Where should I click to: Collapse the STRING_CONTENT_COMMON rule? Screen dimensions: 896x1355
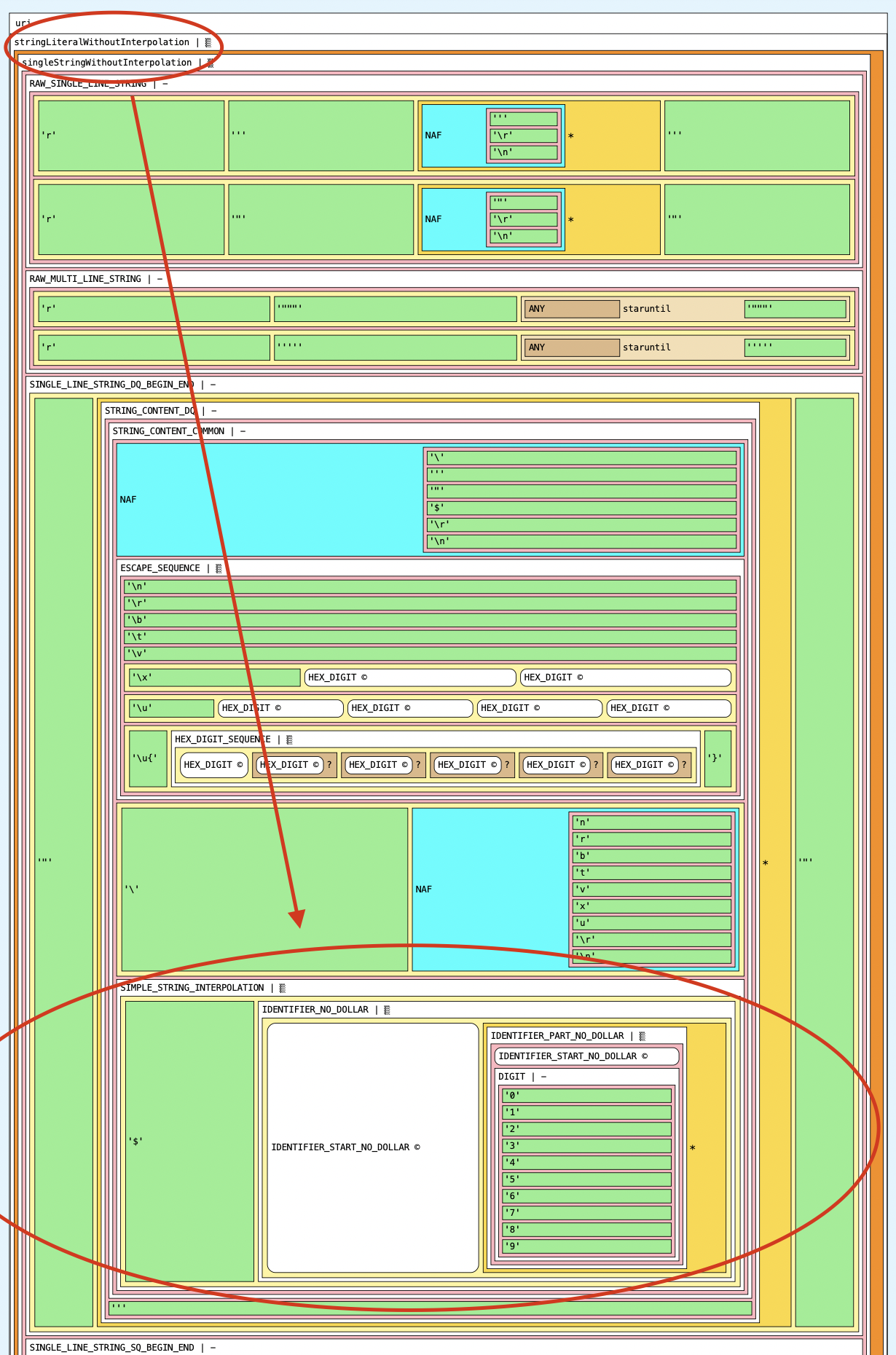pyautogui.click(x=243, y=431)
